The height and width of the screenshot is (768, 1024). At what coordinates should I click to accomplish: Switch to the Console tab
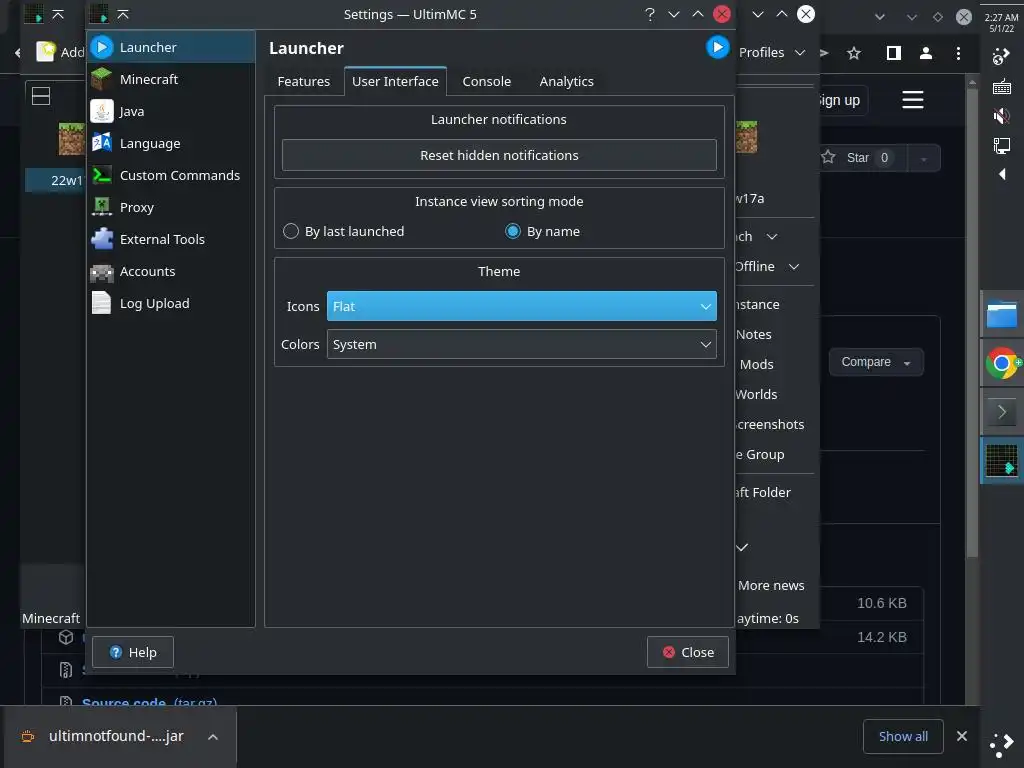tap(487, 82)
